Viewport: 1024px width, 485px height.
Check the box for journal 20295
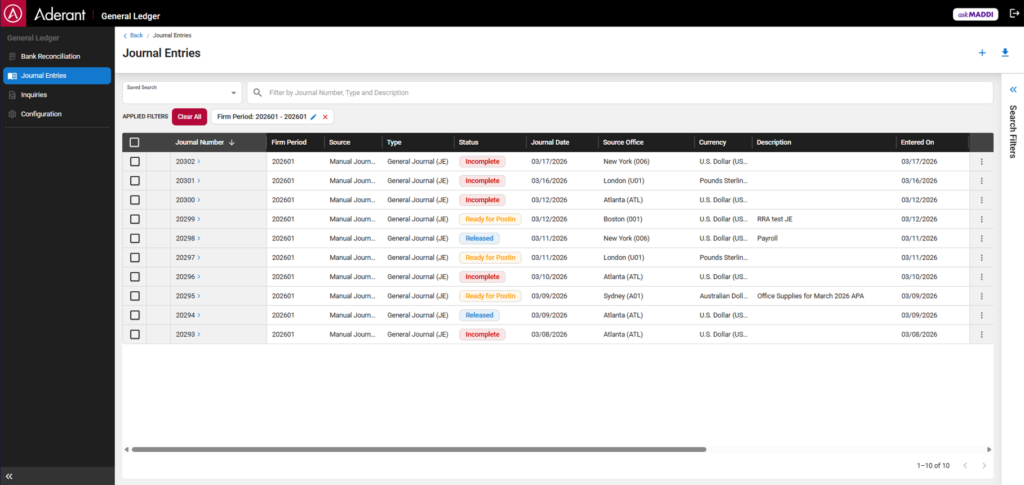click(135, 296)
